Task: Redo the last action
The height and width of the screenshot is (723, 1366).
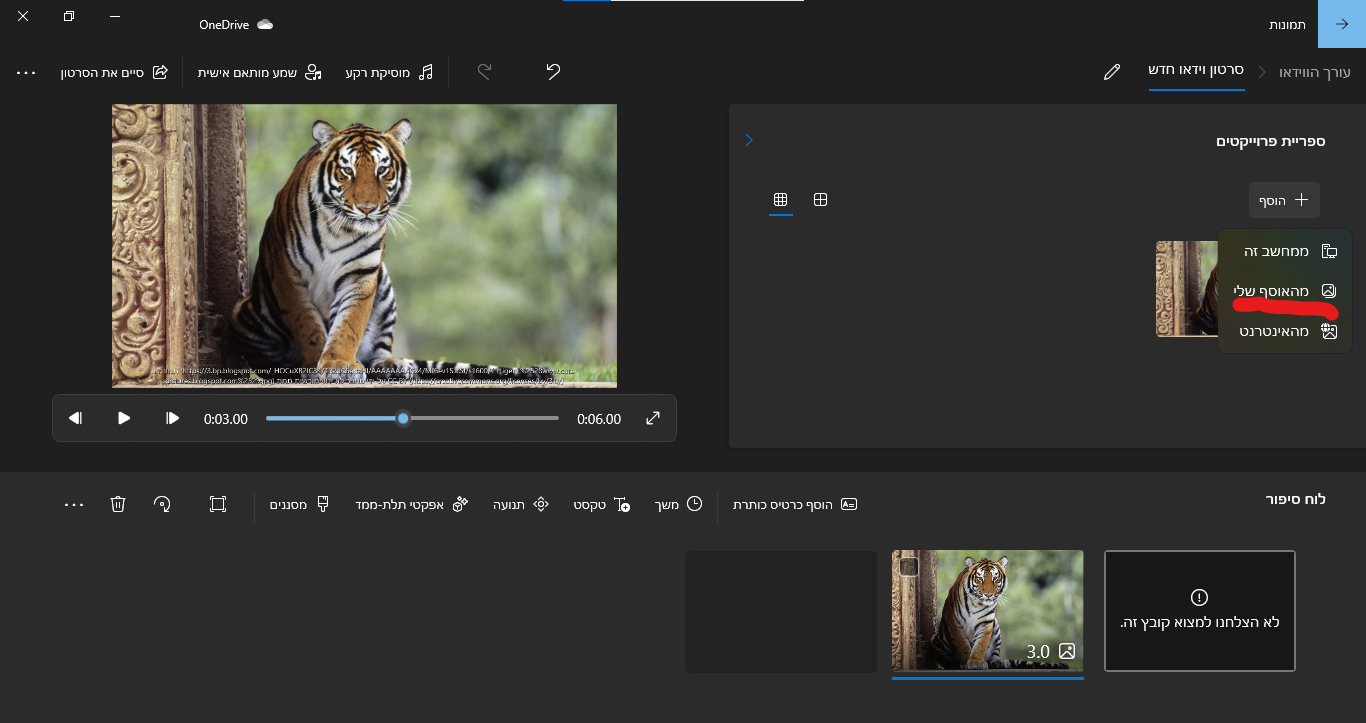Action: click(x=484, y=72)
